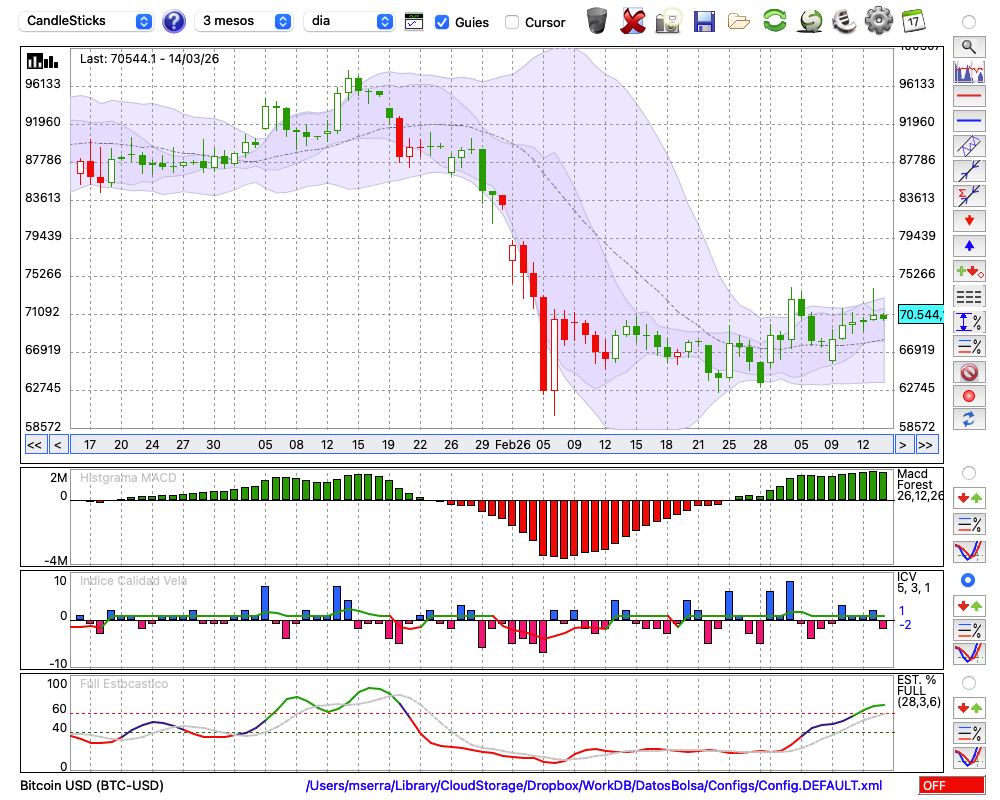
Task: Click the blue floppy disk save icon
Action: click(x=704, y=21)
